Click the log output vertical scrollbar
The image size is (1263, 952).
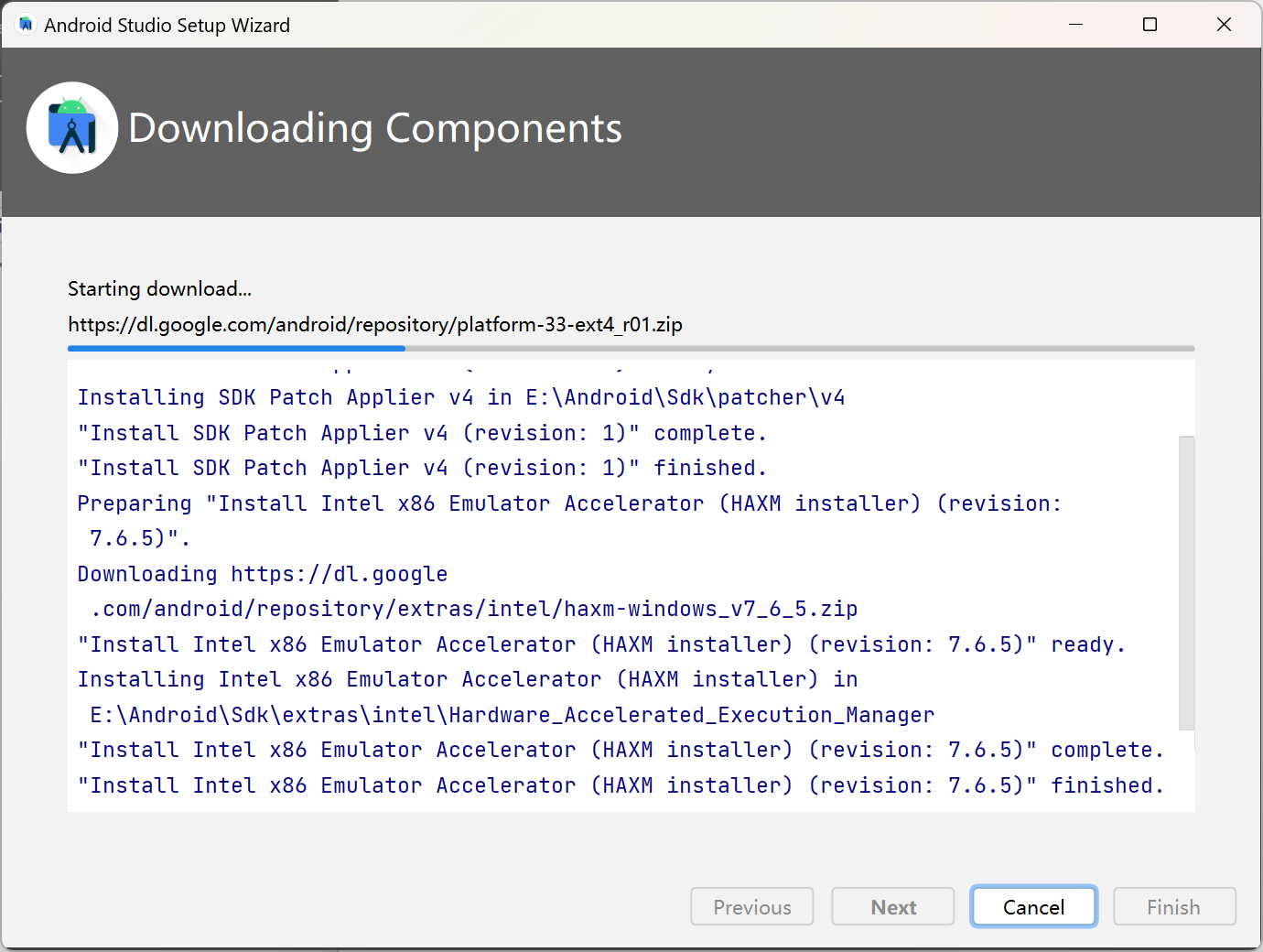(1187, 582)
